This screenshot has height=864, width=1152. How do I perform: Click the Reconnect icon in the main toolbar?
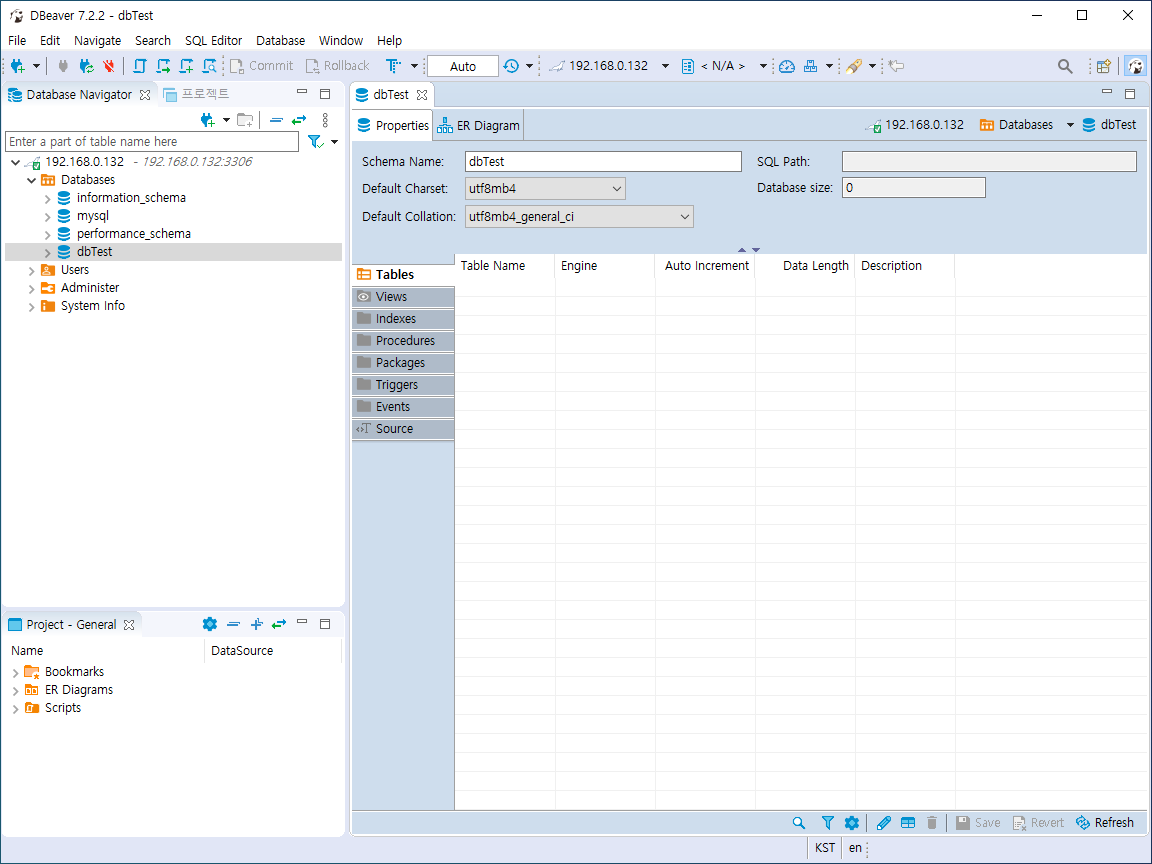pos(87,66)
